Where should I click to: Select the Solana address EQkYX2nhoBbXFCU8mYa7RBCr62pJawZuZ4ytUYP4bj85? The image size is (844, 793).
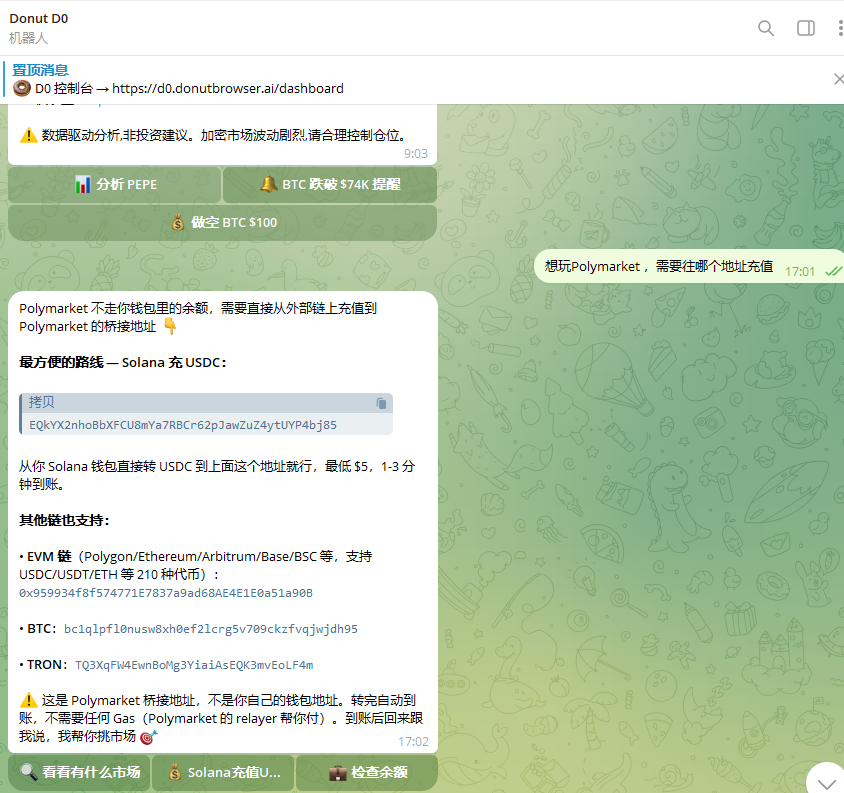[x=183, y=425]
